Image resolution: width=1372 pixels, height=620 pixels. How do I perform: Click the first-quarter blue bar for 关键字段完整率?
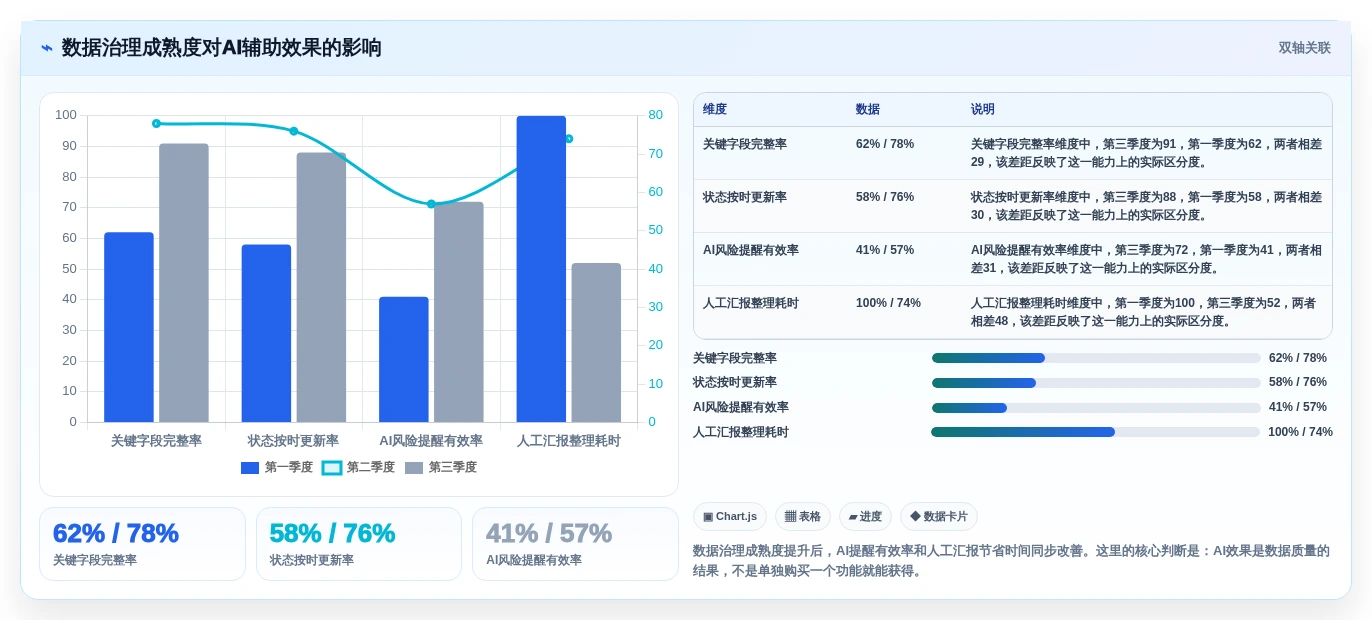coord(129,327)
